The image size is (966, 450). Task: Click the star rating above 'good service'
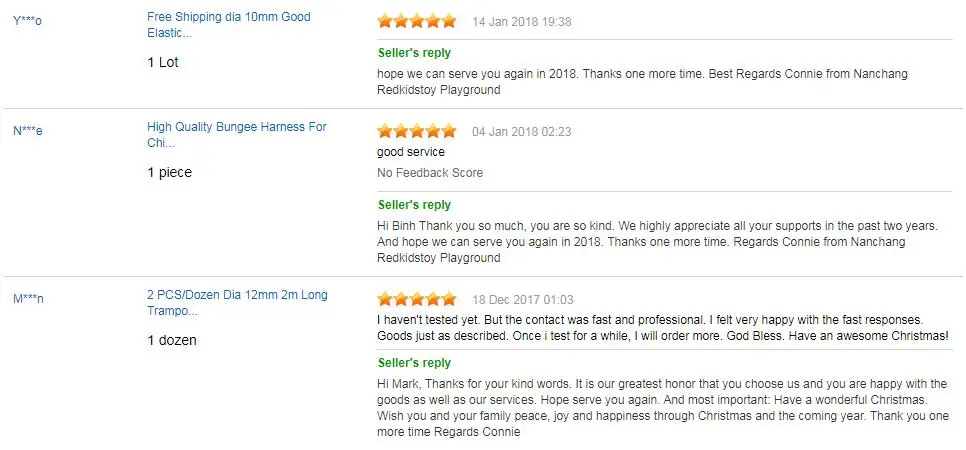click(416, 131)
